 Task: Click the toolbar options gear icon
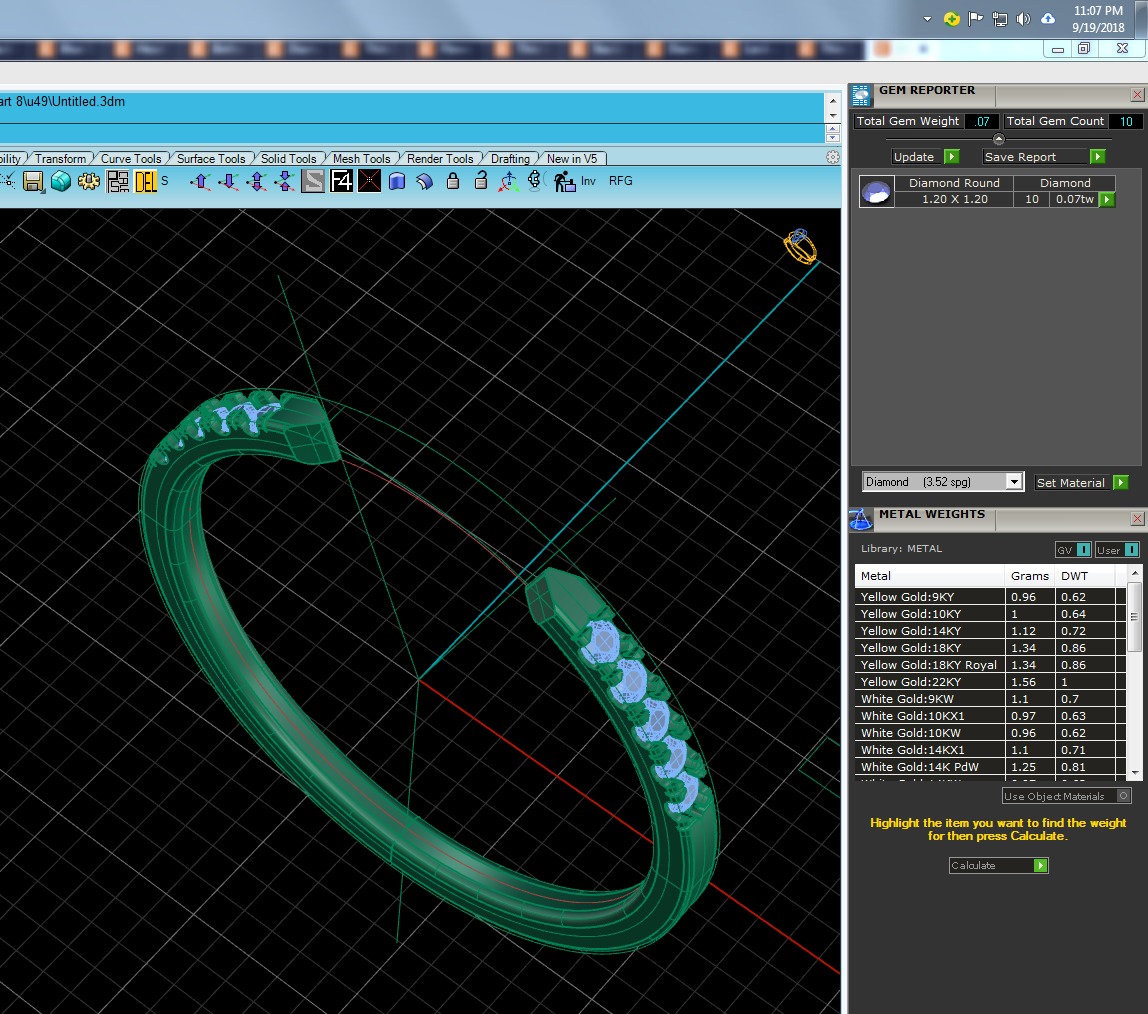click(x=832, y=157)
